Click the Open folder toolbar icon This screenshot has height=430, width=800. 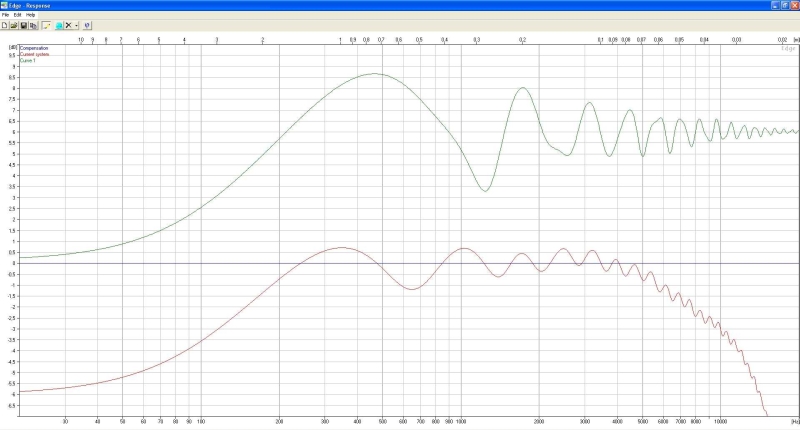coord(14,25)
